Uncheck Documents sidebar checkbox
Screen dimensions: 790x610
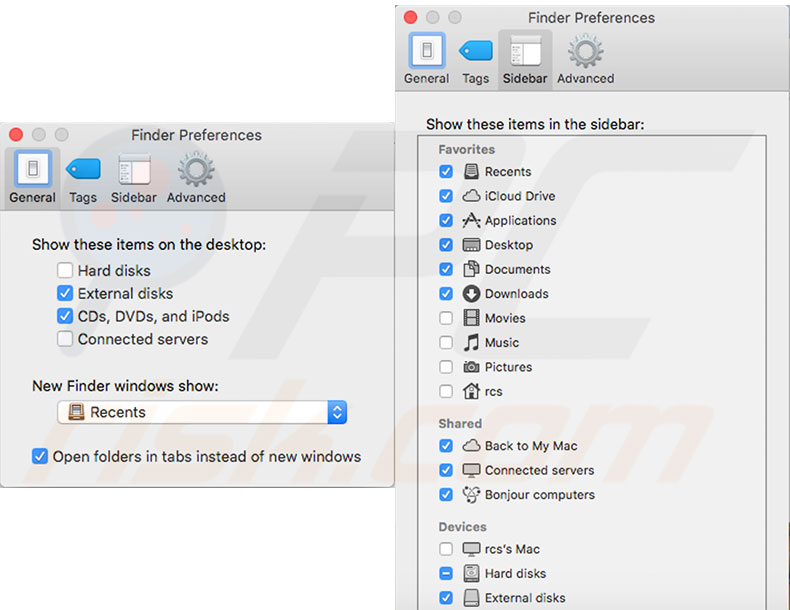(446, 269)
